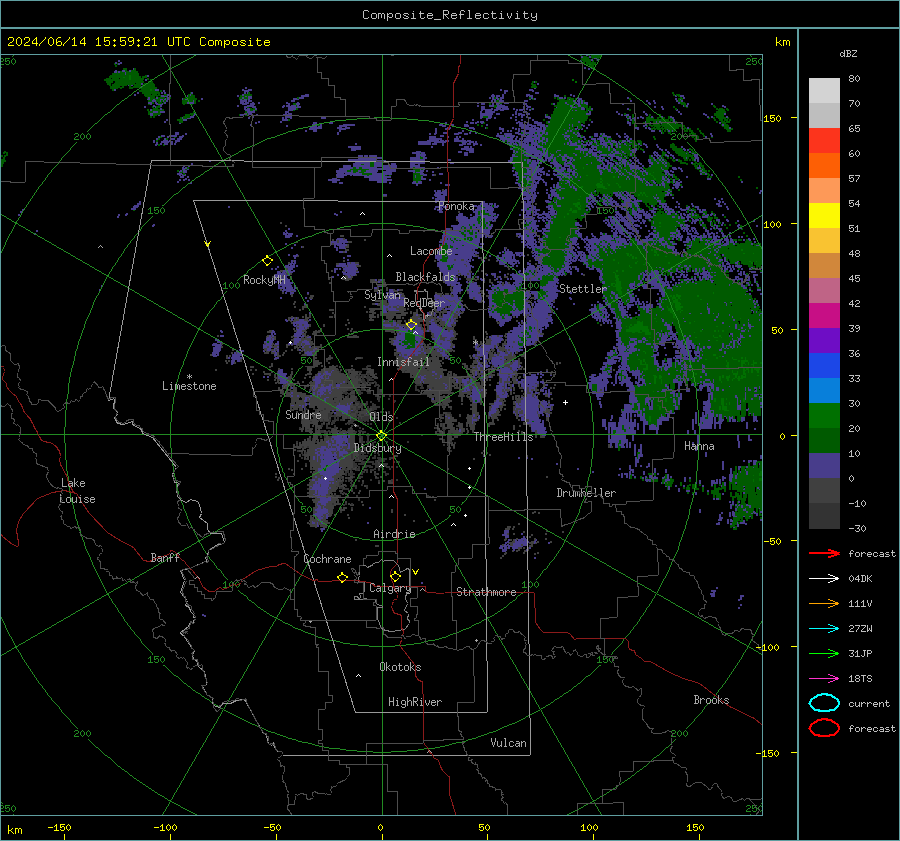Click the yellow diamond marker below Cochrane
The image size is (900, 841).
pyautogui.click(x=342, y=577)
